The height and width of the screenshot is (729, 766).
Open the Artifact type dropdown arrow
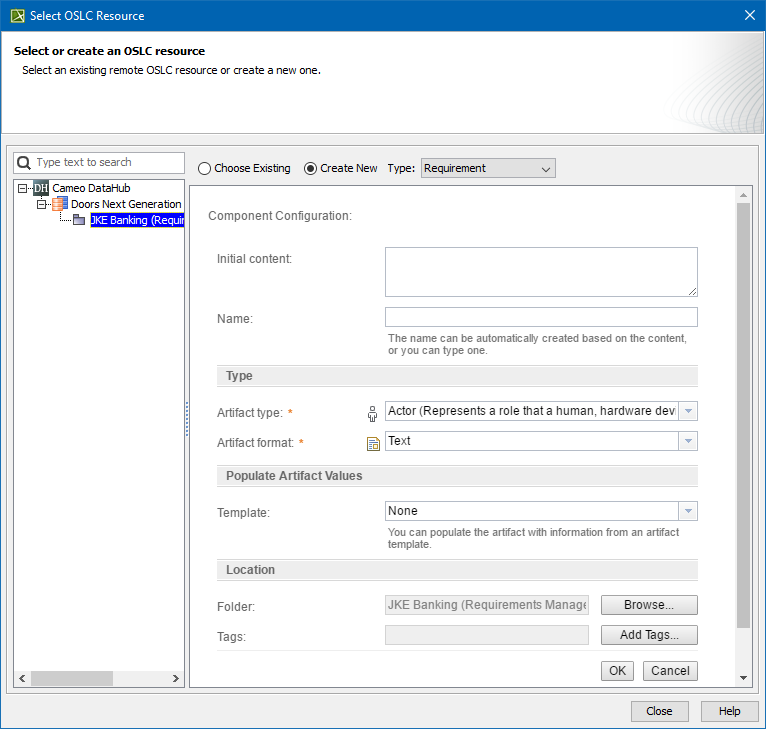coord(688,411)
